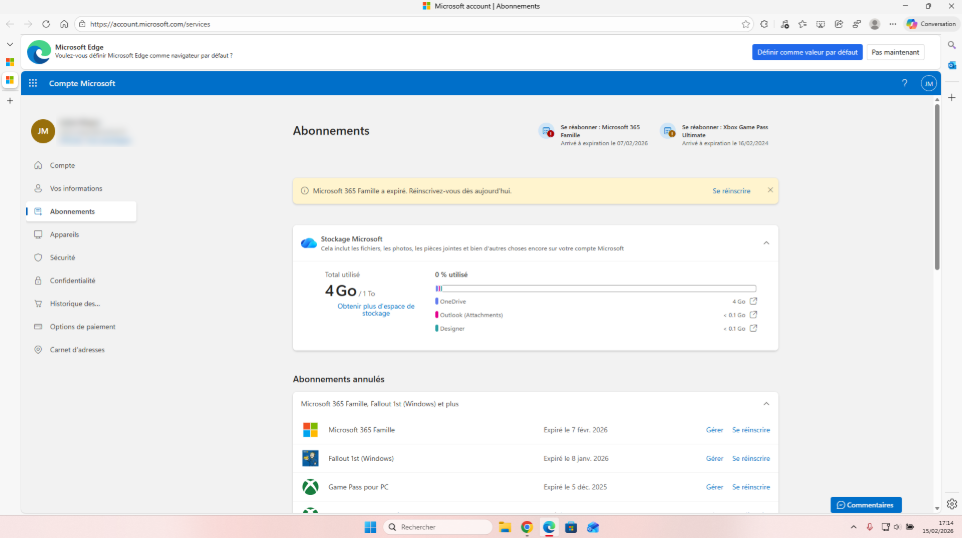Click the storage usage progress bar
The height and width of the screenshot is (538, 962).
(596, 288)
